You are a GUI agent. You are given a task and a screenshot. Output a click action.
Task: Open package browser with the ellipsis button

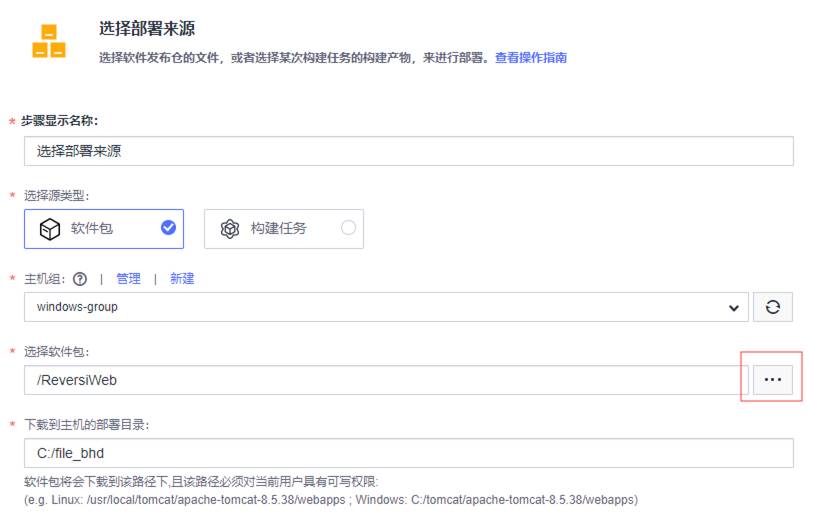[772, 380]
